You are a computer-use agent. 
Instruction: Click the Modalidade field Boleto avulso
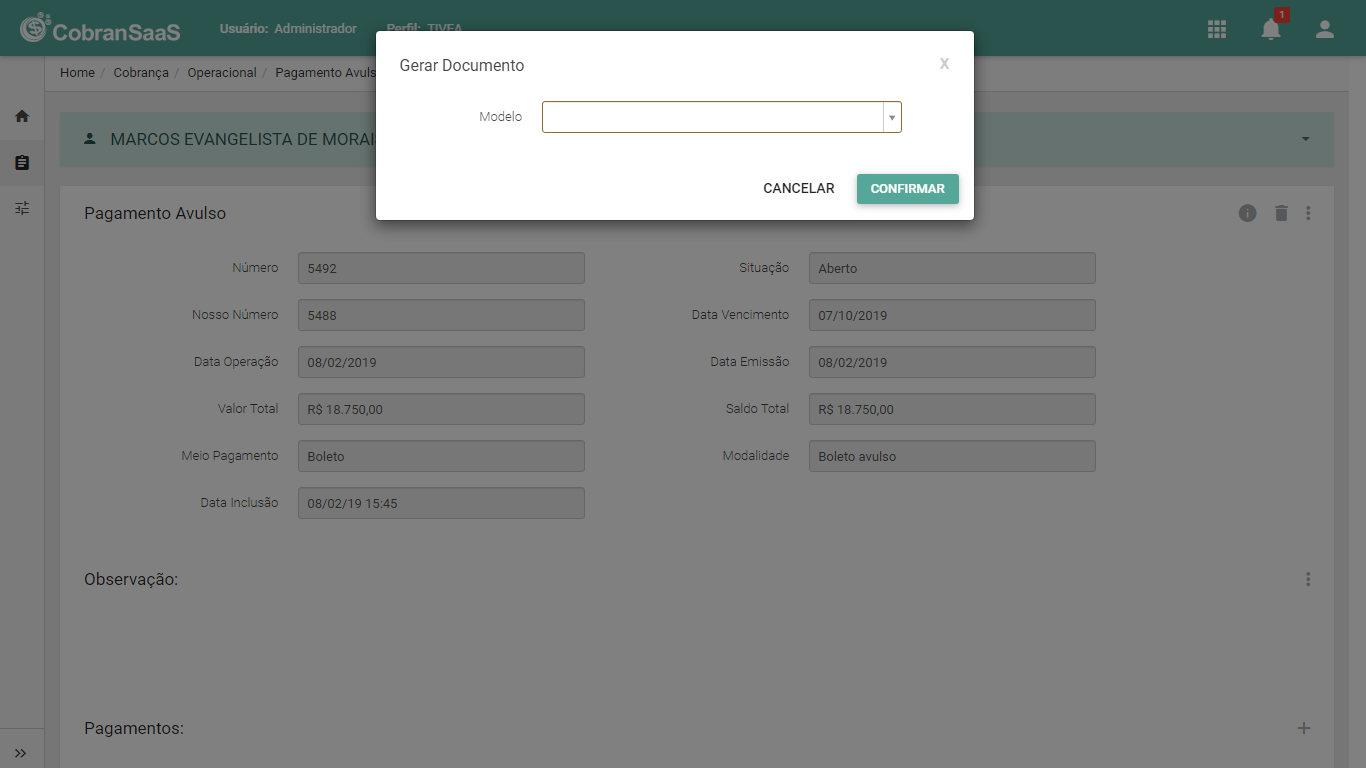(x=952, y=456)
